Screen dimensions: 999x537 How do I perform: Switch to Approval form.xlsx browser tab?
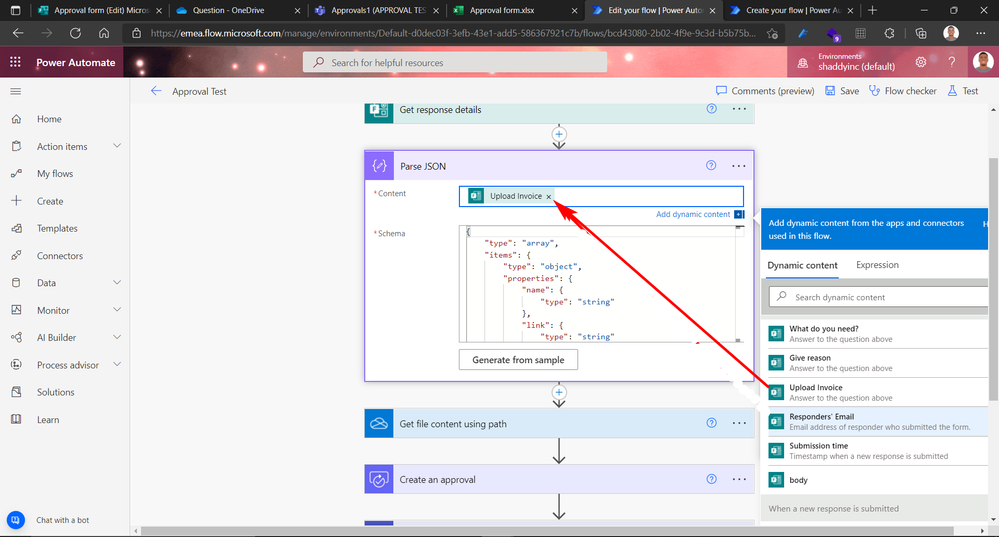coord(514,10)
